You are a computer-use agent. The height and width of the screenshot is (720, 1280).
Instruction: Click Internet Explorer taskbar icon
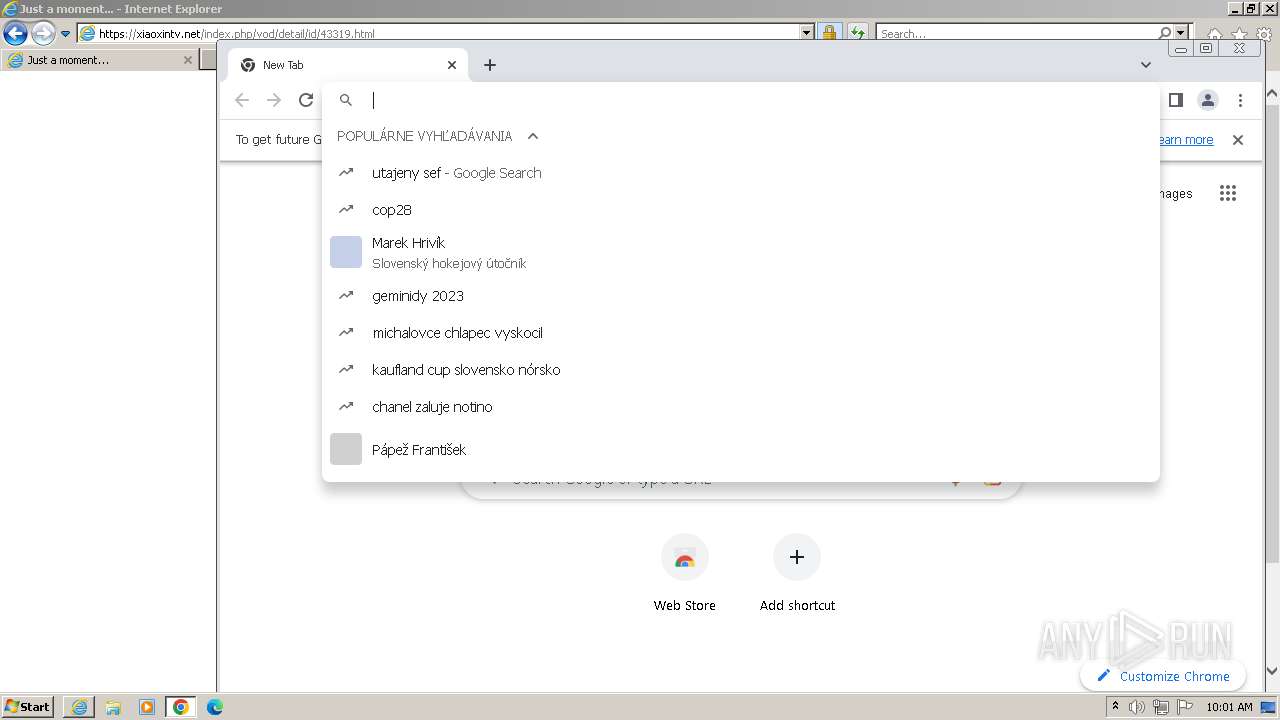(79, 707)
